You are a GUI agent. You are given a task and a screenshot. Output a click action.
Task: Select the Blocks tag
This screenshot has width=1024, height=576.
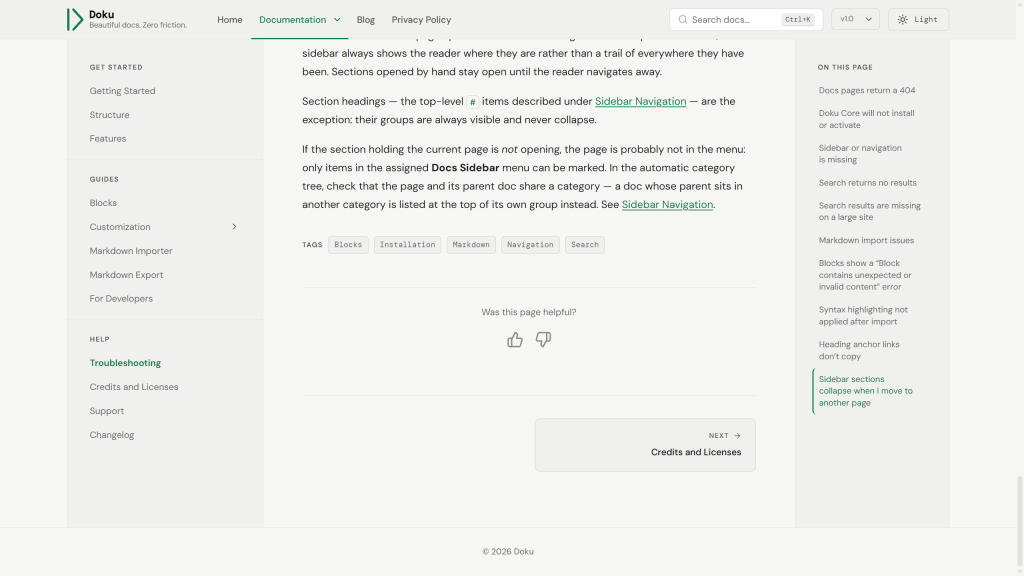pos(348,245)
